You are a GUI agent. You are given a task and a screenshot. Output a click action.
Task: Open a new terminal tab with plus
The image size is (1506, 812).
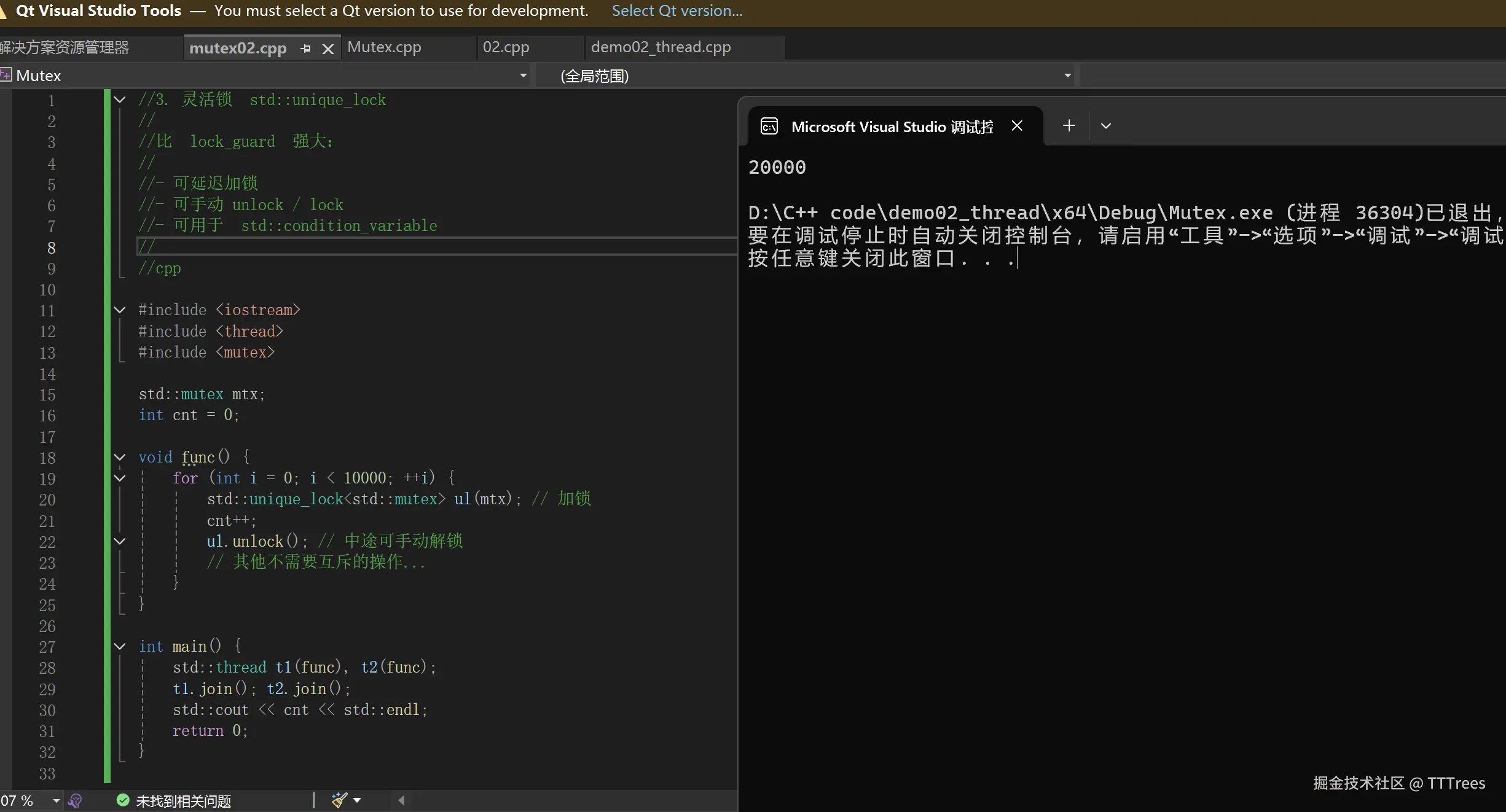[1069, 126]
